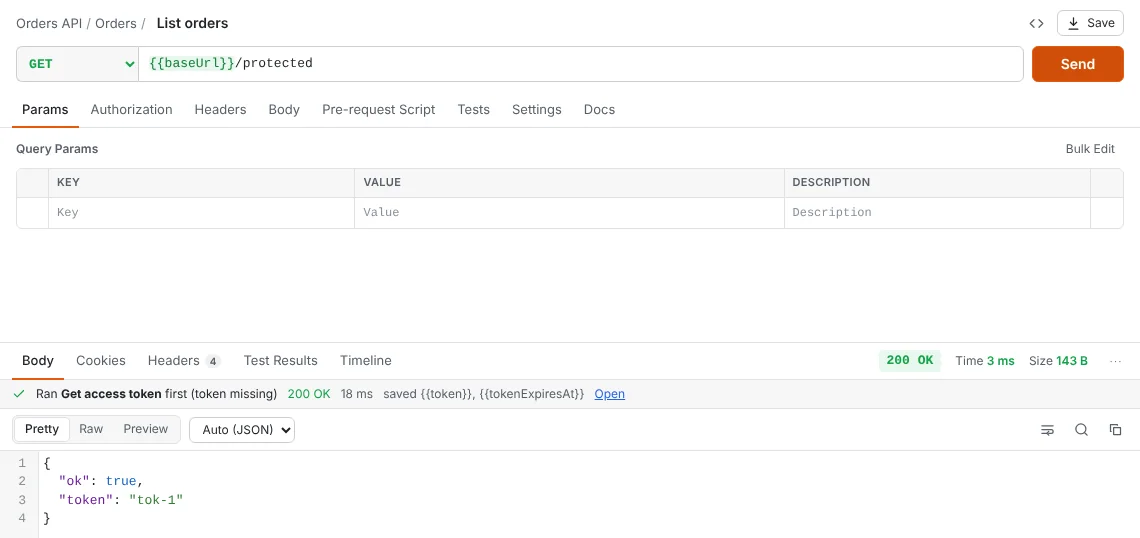Image resolution: width=1140 pixels, height=538 pixels.
Task: Click the 200 OK status badge
Action: pyautogui.click(x=910, y=361)
